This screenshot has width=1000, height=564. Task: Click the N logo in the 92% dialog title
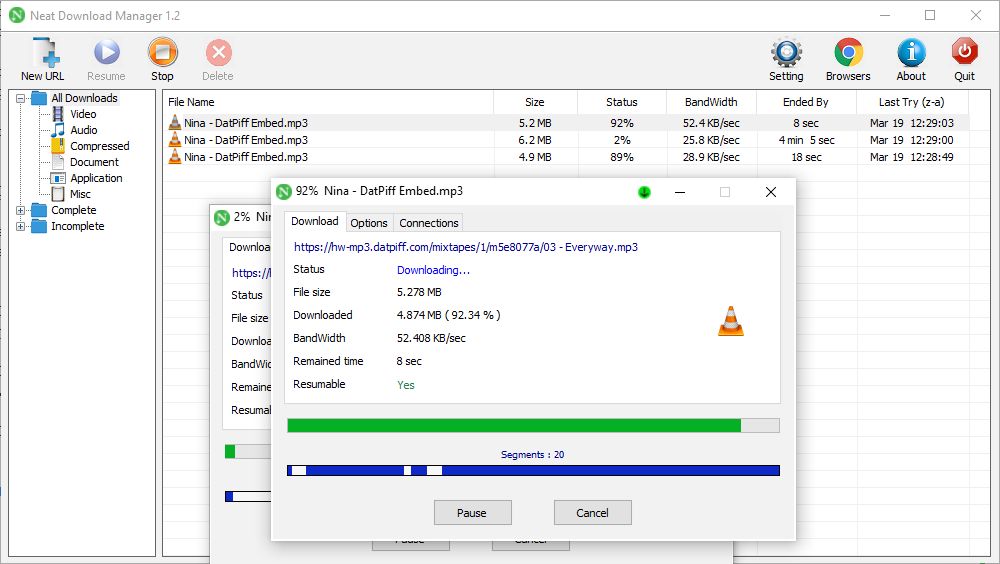(x=284, y=191)
